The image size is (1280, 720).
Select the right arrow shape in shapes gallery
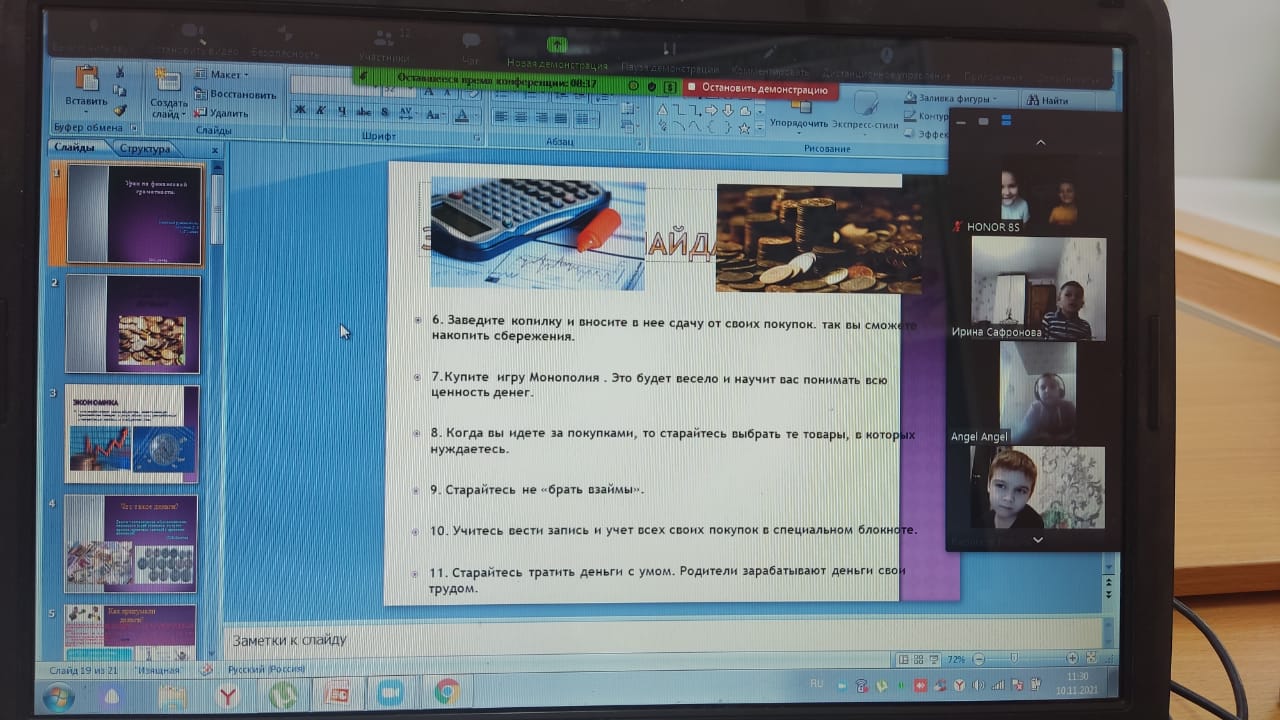point(711,110)
